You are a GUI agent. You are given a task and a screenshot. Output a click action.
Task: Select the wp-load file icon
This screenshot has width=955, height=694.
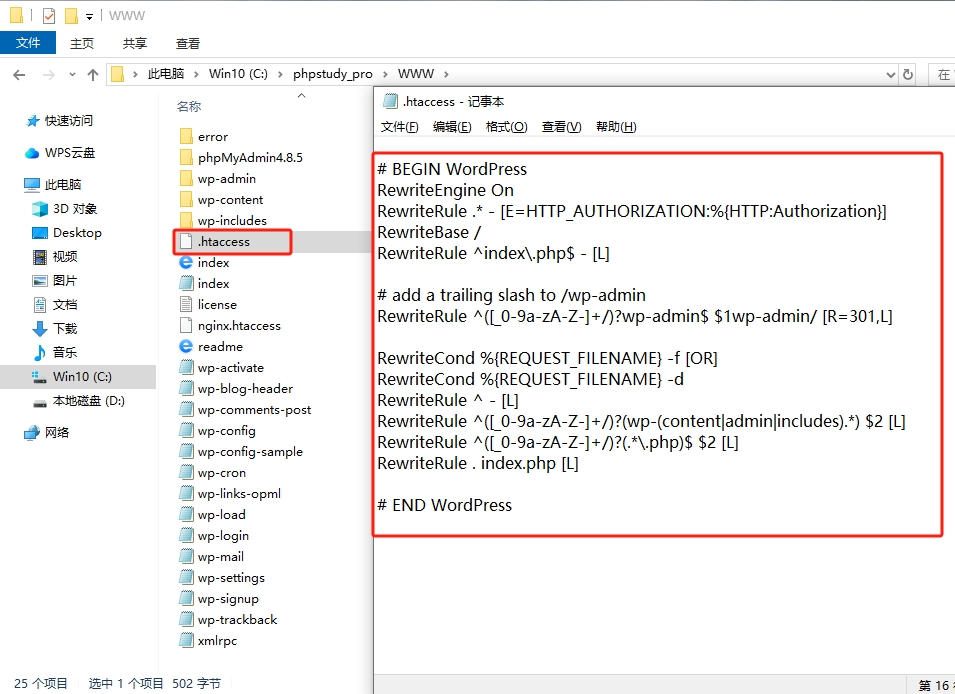tap(186, 514)
